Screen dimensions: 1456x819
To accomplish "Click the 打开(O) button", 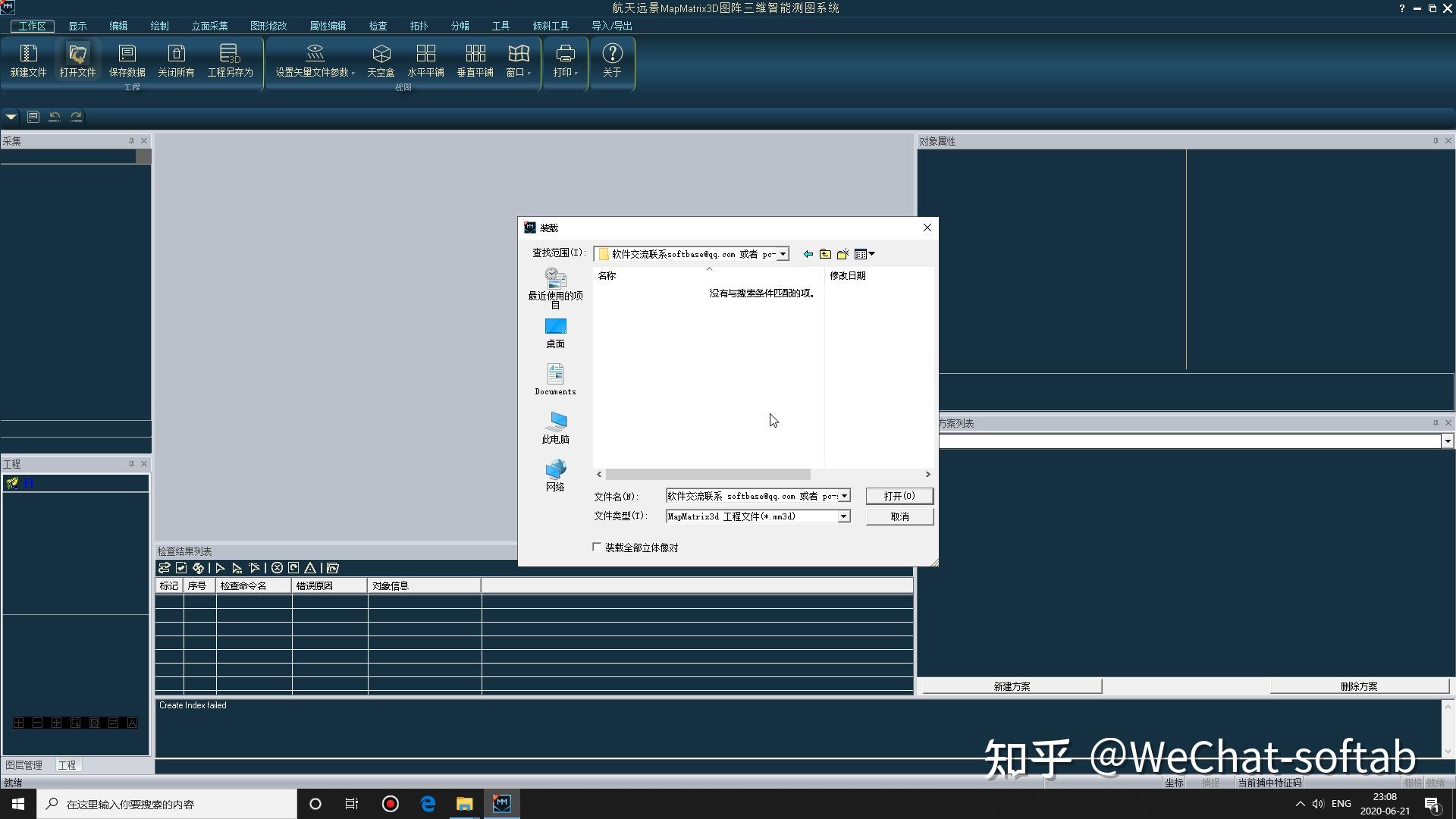I will point(899,496).
